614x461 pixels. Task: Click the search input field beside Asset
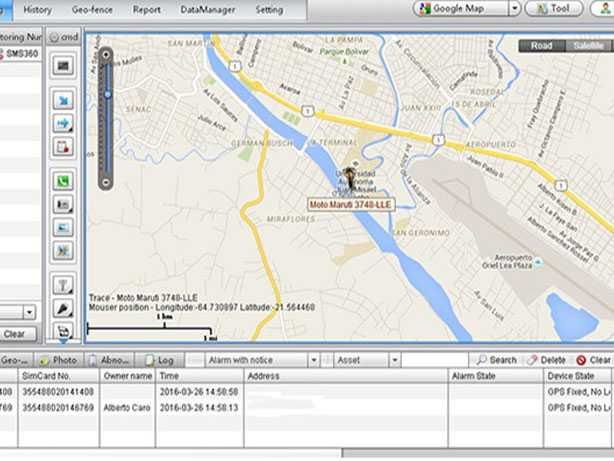tap(435, 360)
